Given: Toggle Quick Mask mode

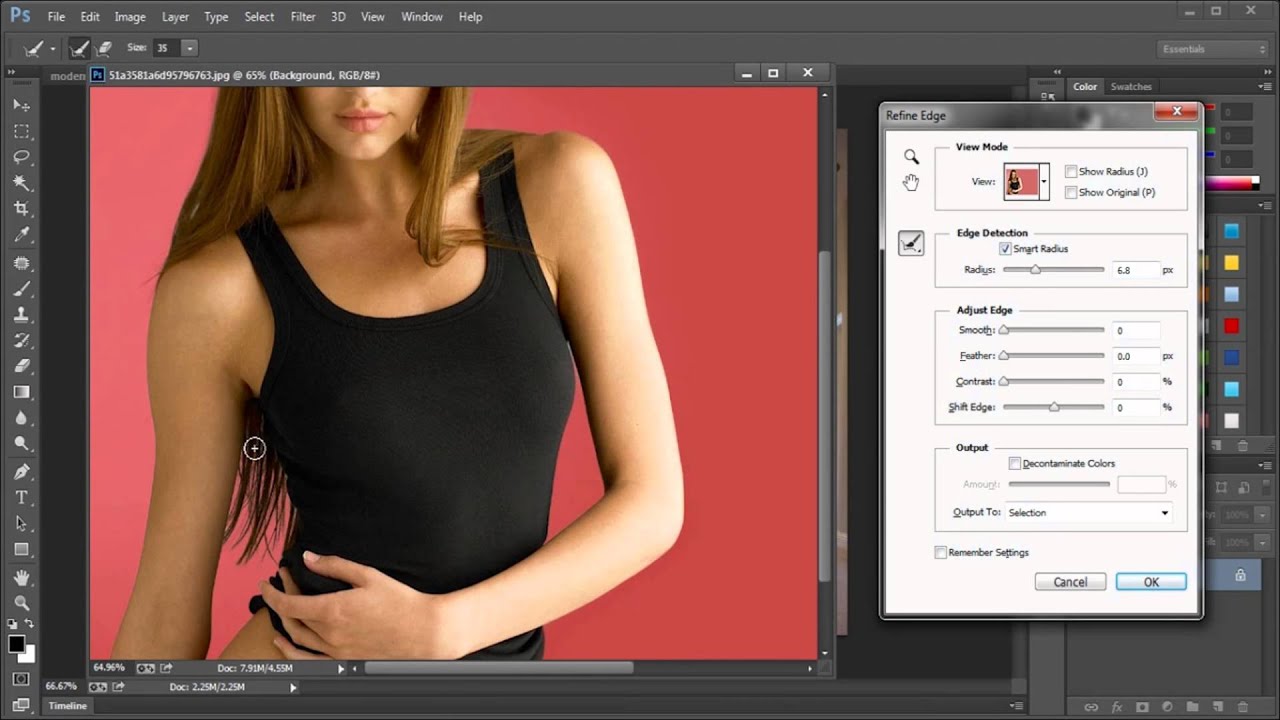Looking at the screenshot, I should coord(21,680).
